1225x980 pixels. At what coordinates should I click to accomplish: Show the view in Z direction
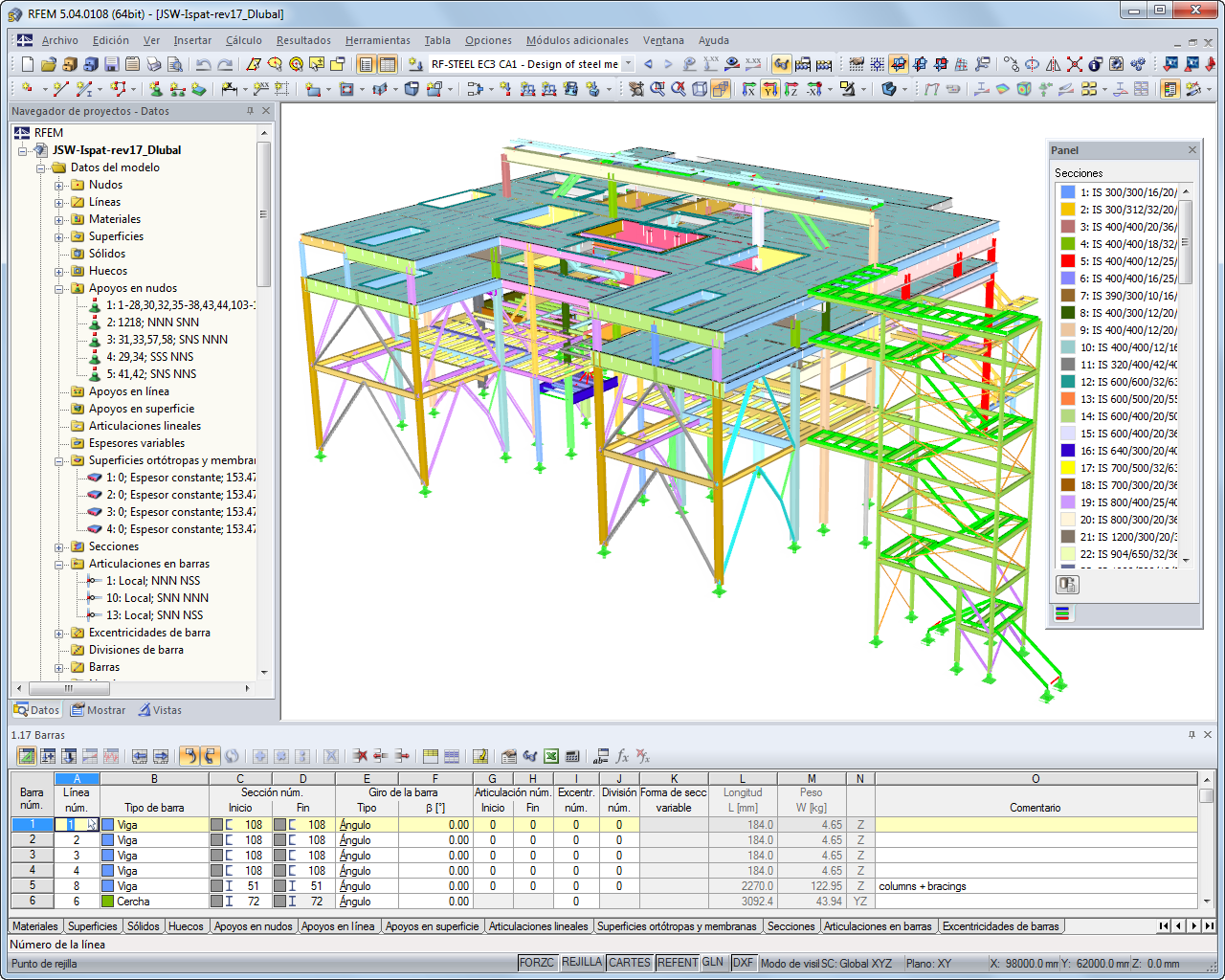[x=791, y=89]
